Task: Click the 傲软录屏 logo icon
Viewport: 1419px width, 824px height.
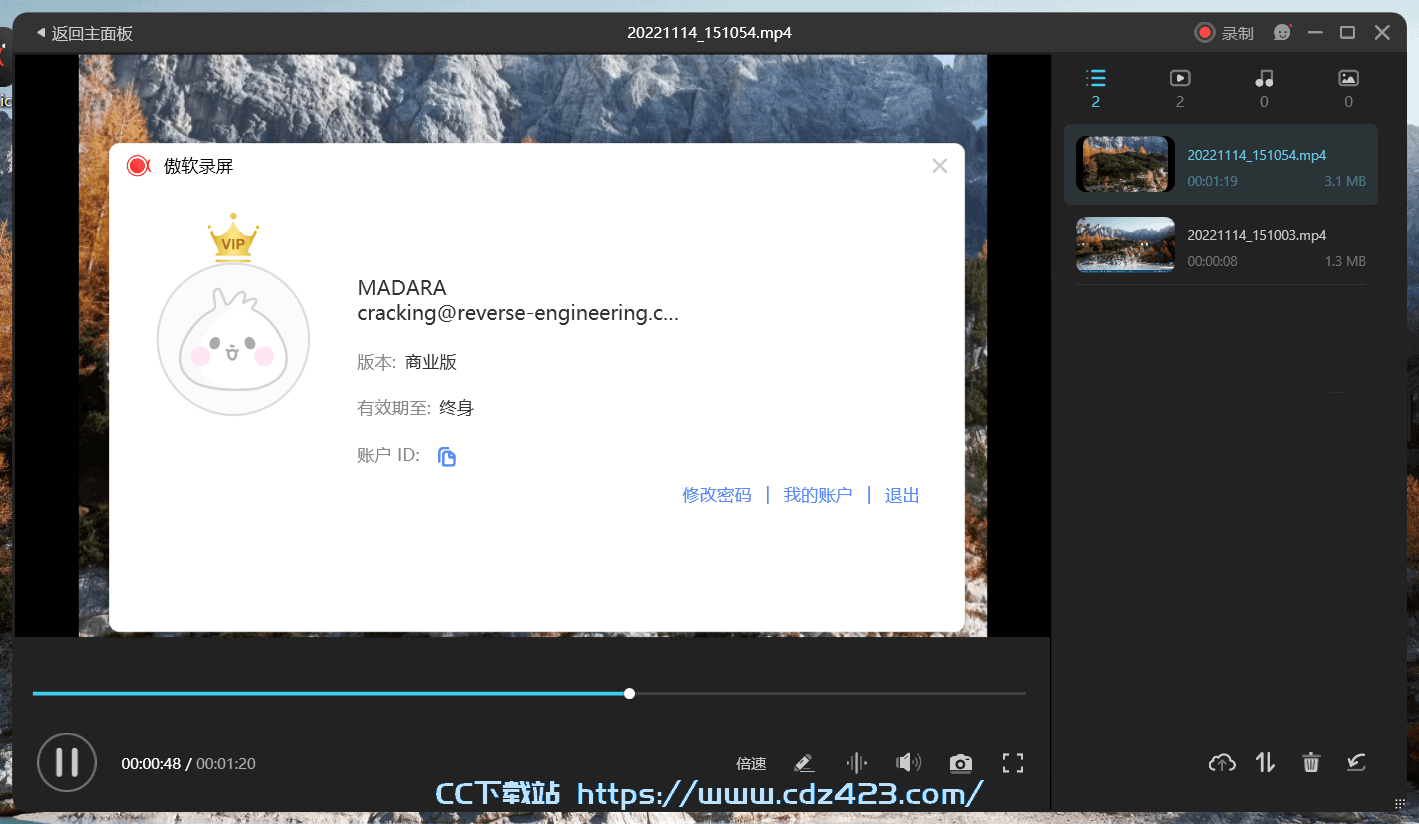Action: 138,166
